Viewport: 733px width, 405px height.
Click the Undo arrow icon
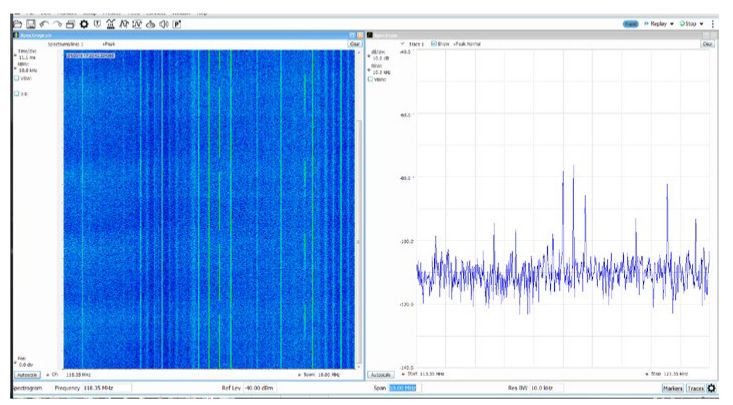click(44, 23)
